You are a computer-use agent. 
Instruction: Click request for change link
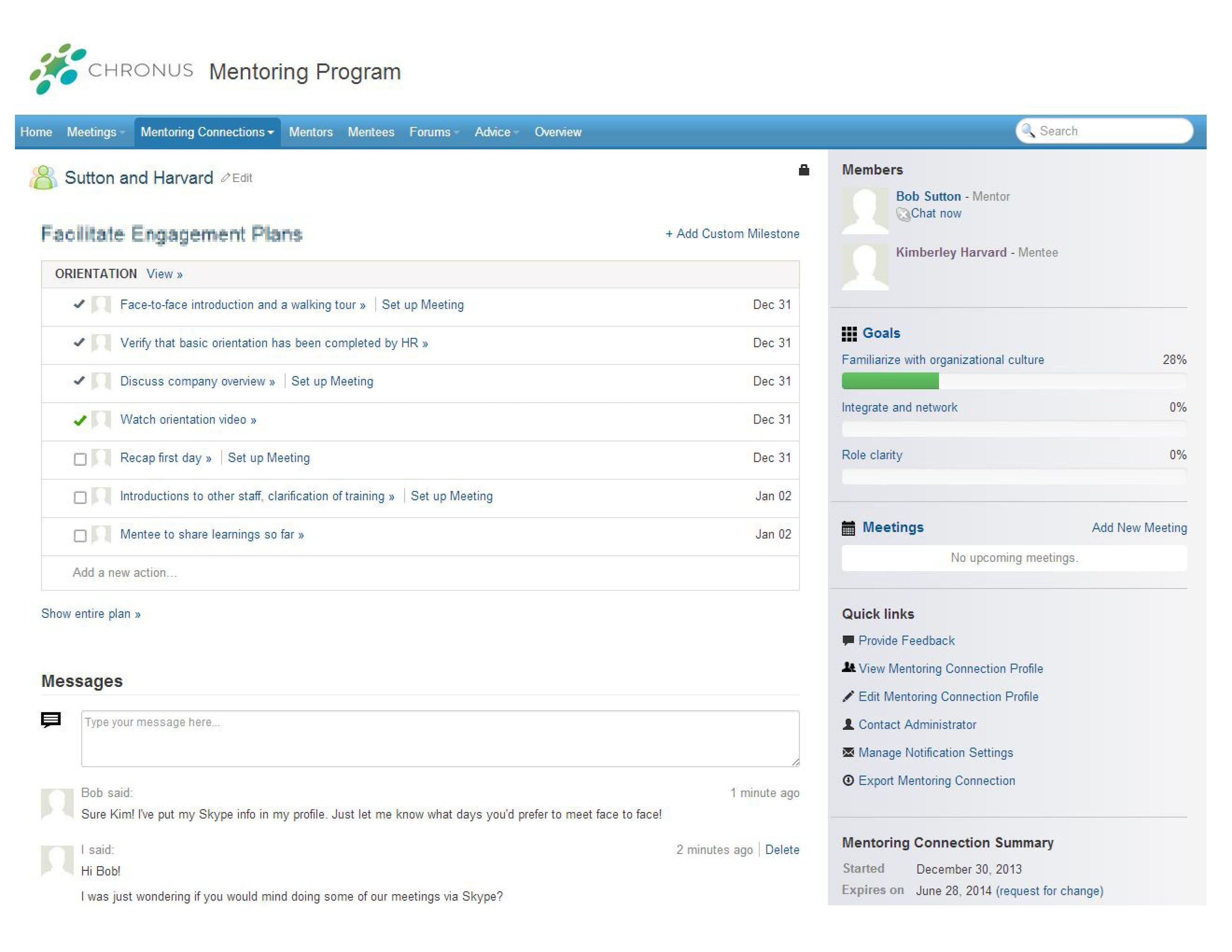pyautogui.click(x=1049, y=891)
